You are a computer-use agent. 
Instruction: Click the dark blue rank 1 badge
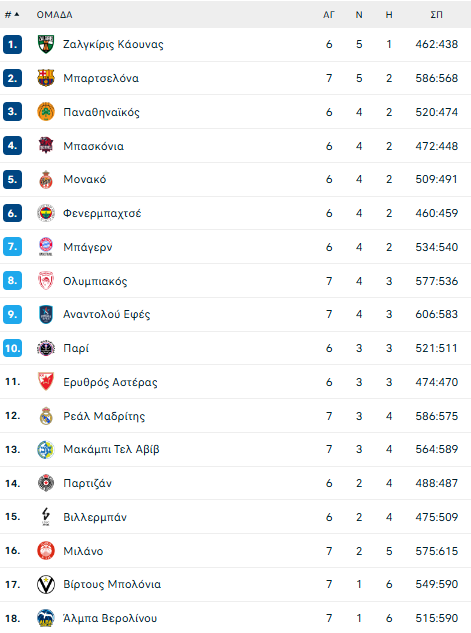point(13,44)
